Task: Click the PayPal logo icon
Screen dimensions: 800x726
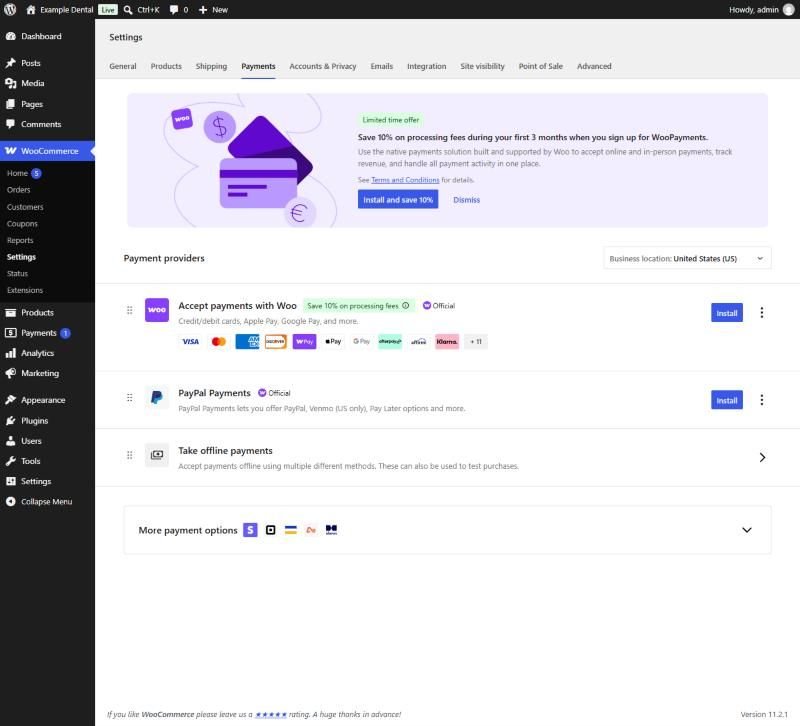Action: pos(157,397)
